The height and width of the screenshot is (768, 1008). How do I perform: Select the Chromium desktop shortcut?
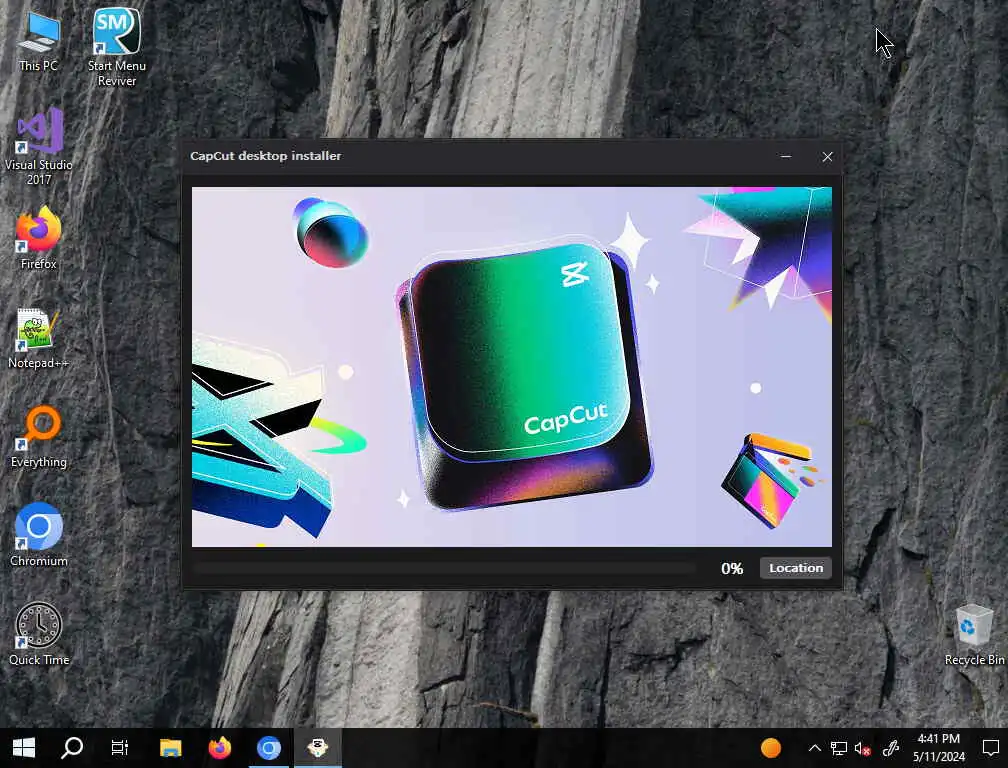click(39, 535)
